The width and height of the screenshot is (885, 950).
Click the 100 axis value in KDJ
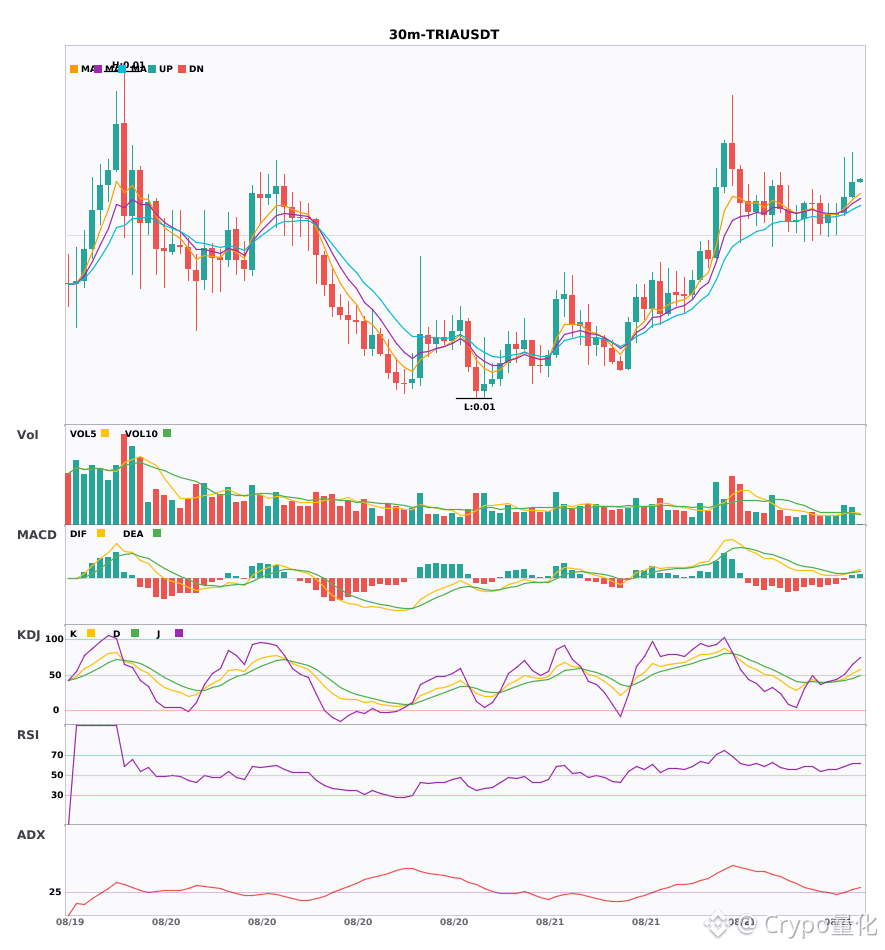point(54,639)
